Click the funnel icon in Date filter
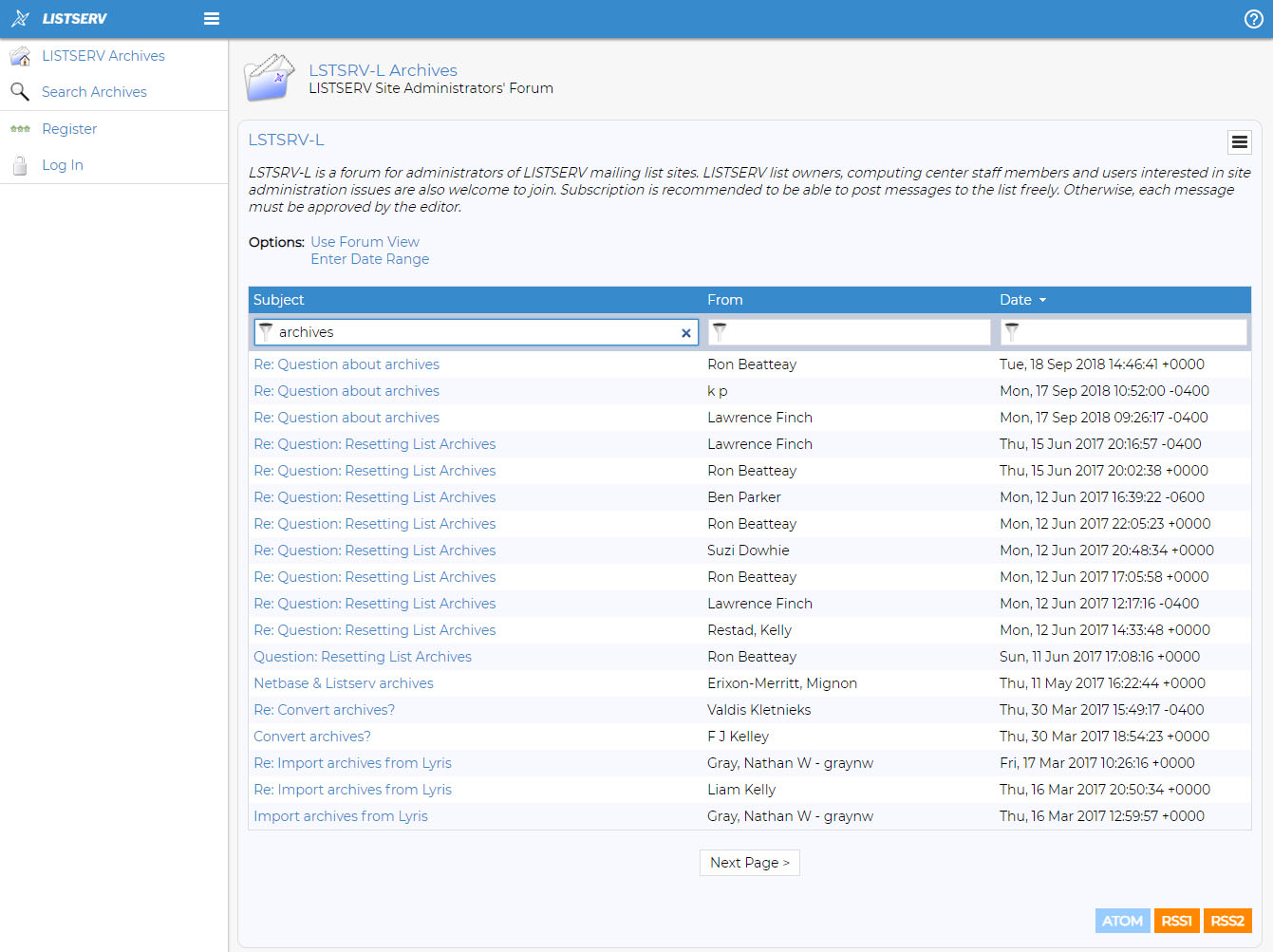Image resolution: width=1273 pixels, height=952 pixels. pos(1012,332)
